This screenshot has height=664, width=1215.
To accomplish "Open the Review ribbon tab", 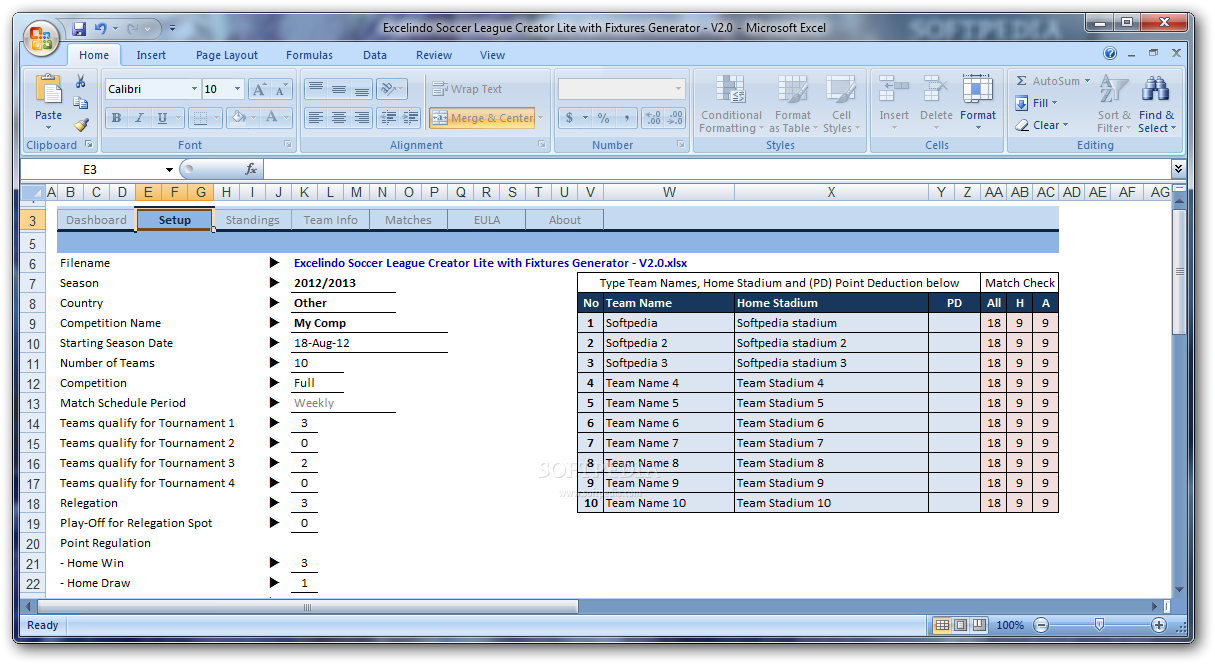I will 434,55.
